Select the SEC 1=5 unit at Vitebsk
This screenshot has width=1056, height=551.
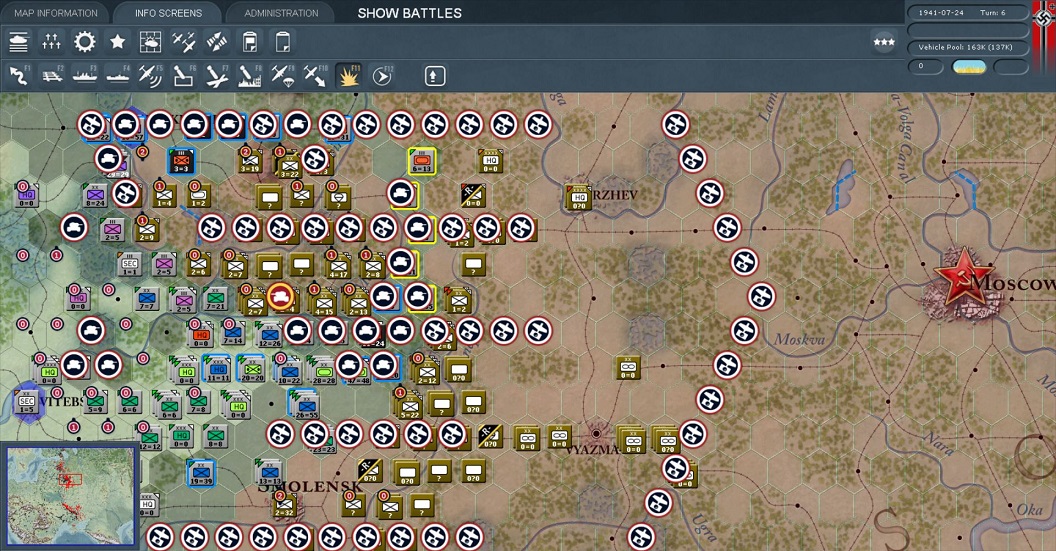[x=27, y=401]
